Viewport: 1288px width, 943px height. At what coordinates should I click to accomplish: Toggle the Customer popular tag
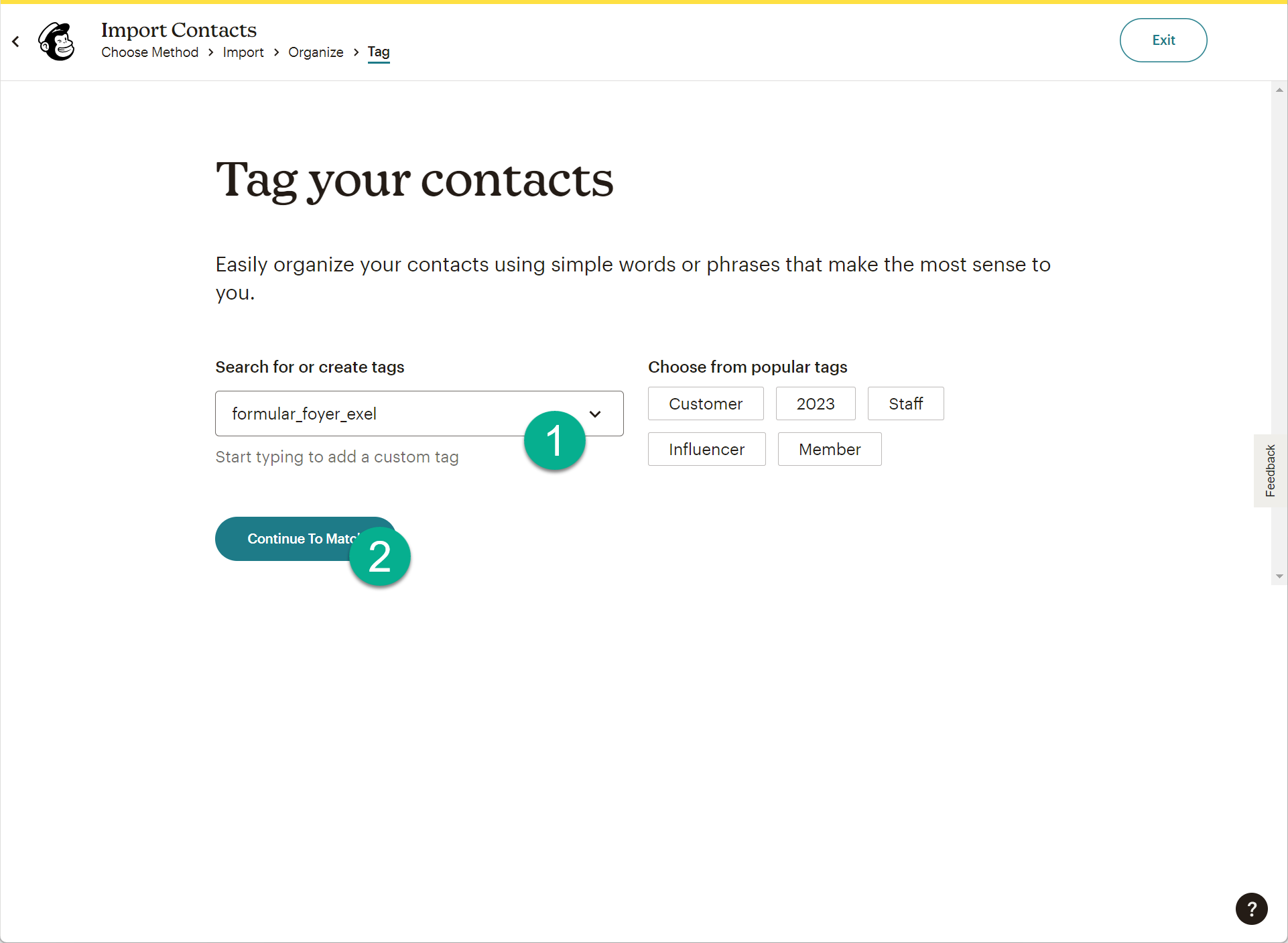(x=705, y=404)
